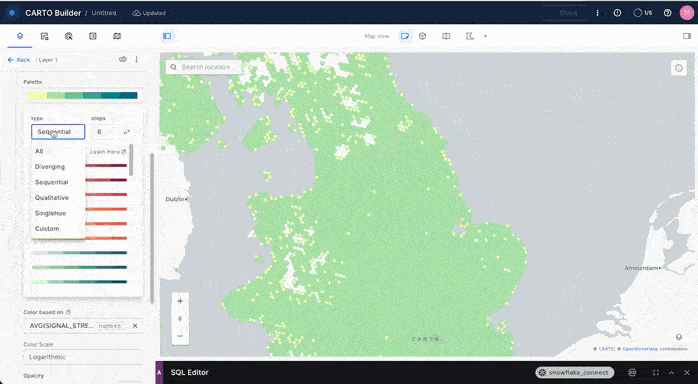
Task: Zoom in with the plus button
Action: tap(180, 301)
